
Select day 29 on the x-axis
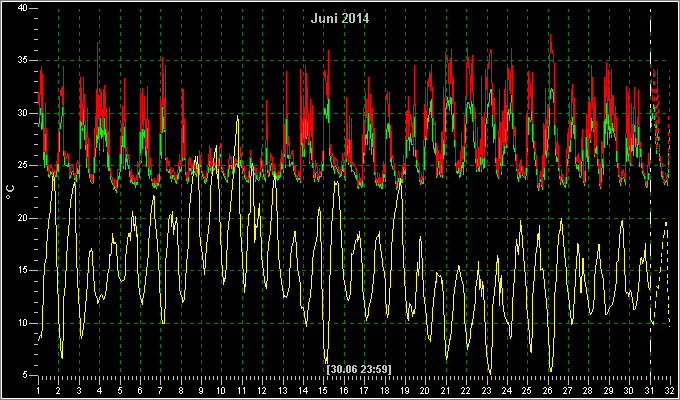pyautogui.click(x=609, y=390)
